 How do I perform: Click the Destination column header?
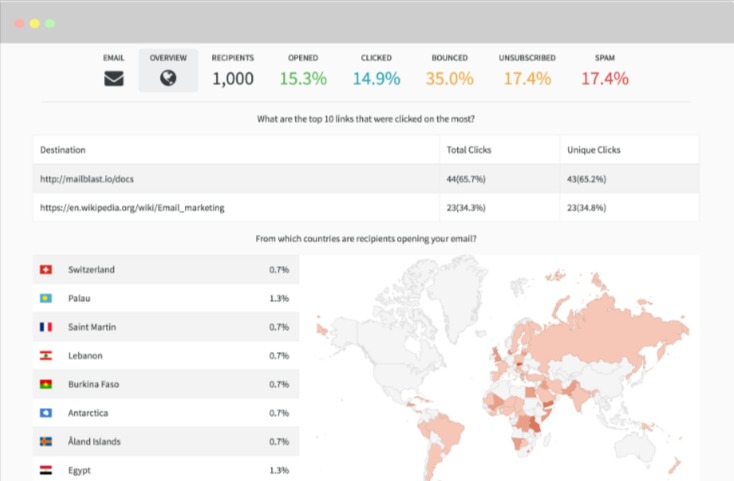(x=63, y=150)
